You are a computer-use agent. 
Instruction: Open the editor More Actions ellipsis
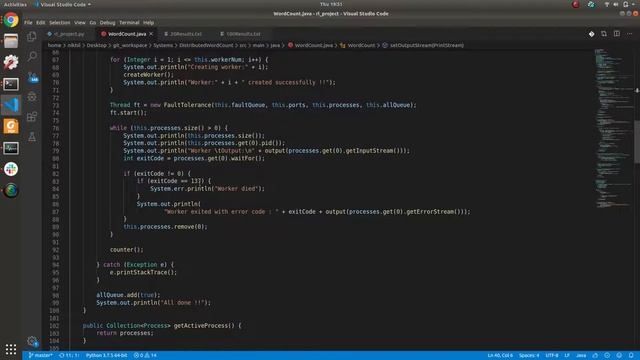coord(630,34)
